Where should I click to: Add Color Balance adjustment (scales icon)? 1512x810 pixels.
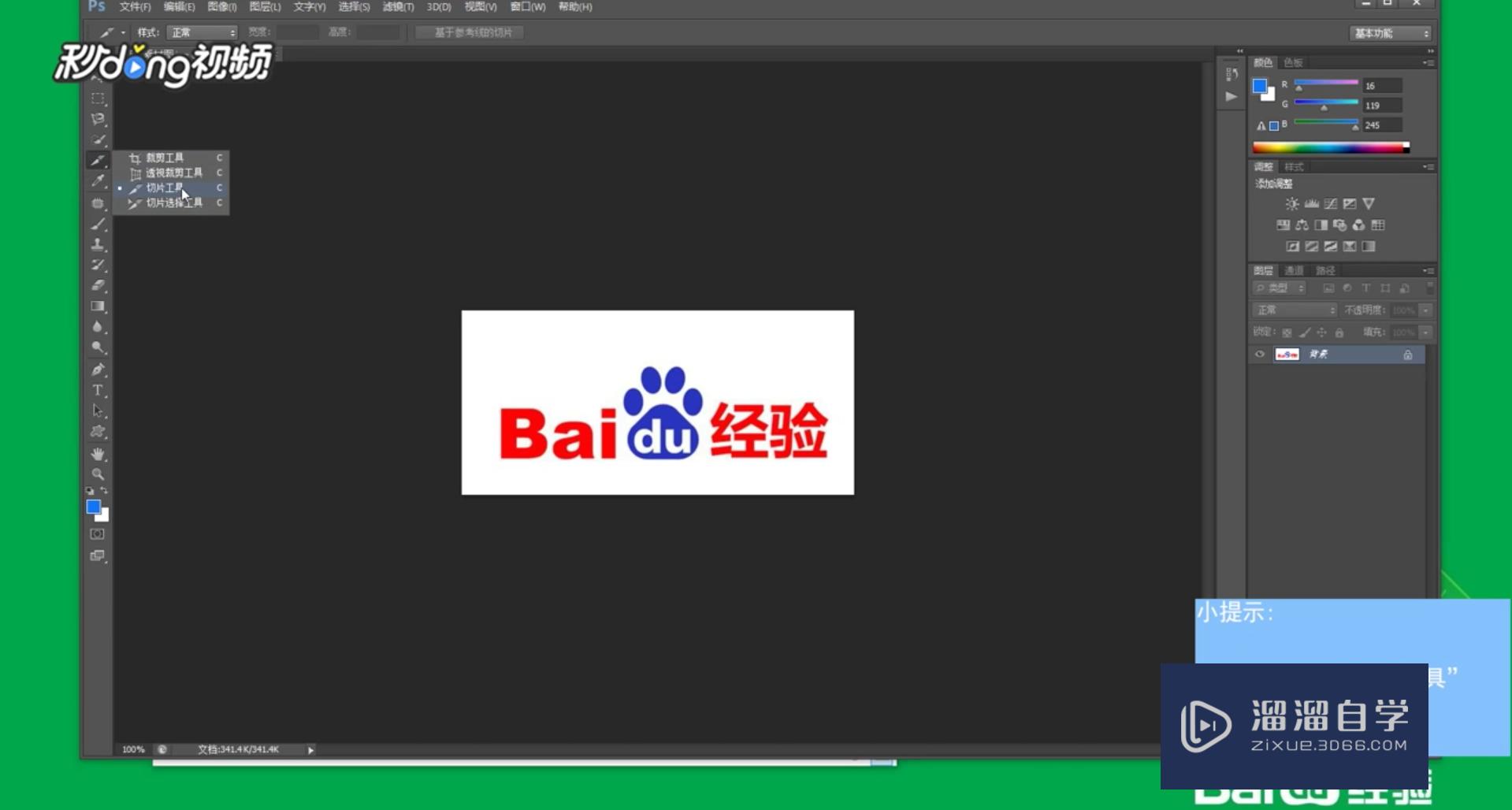pos(1302,225)
